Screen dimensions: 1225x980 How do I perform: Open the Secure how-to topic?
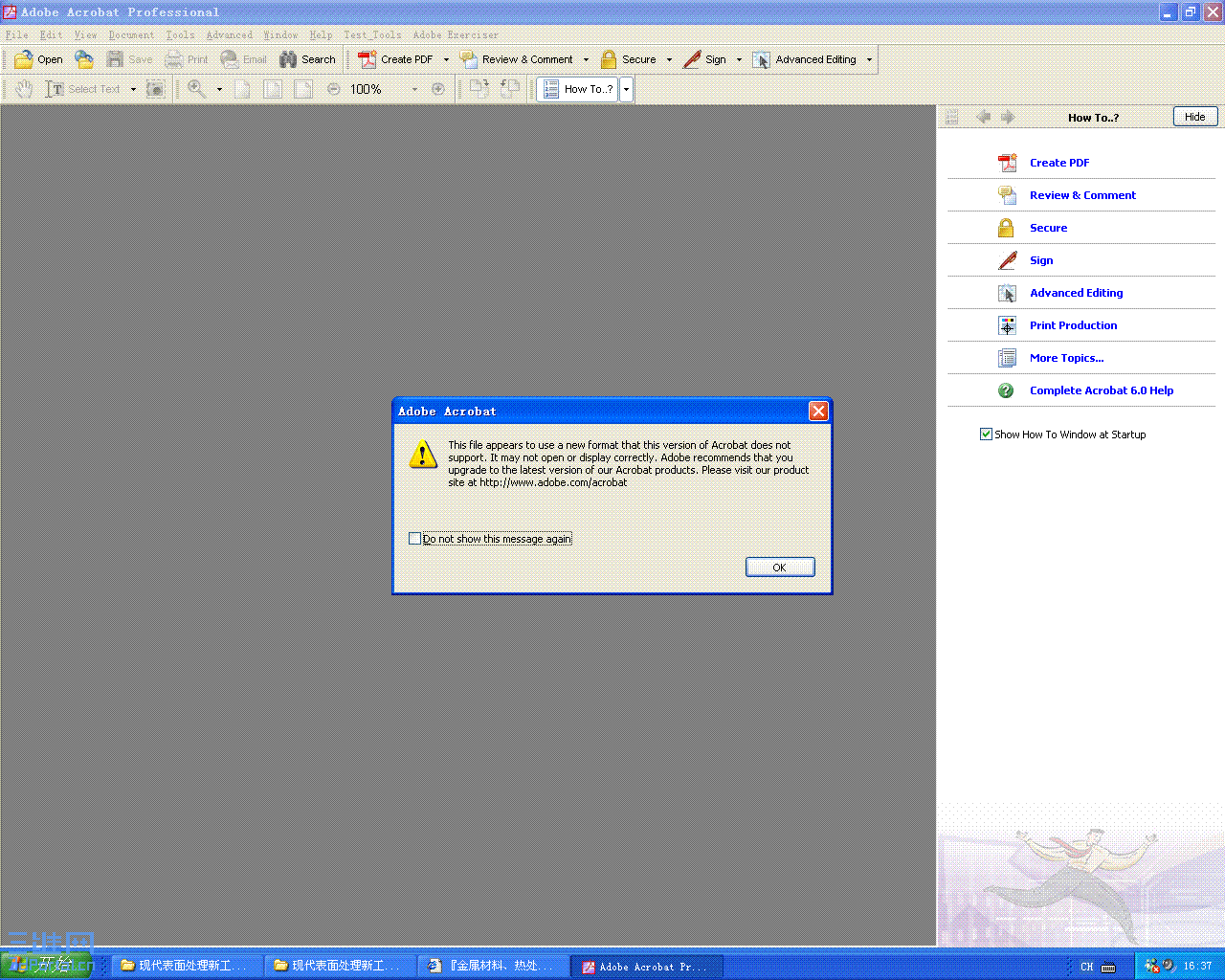tap(1048, 228)
